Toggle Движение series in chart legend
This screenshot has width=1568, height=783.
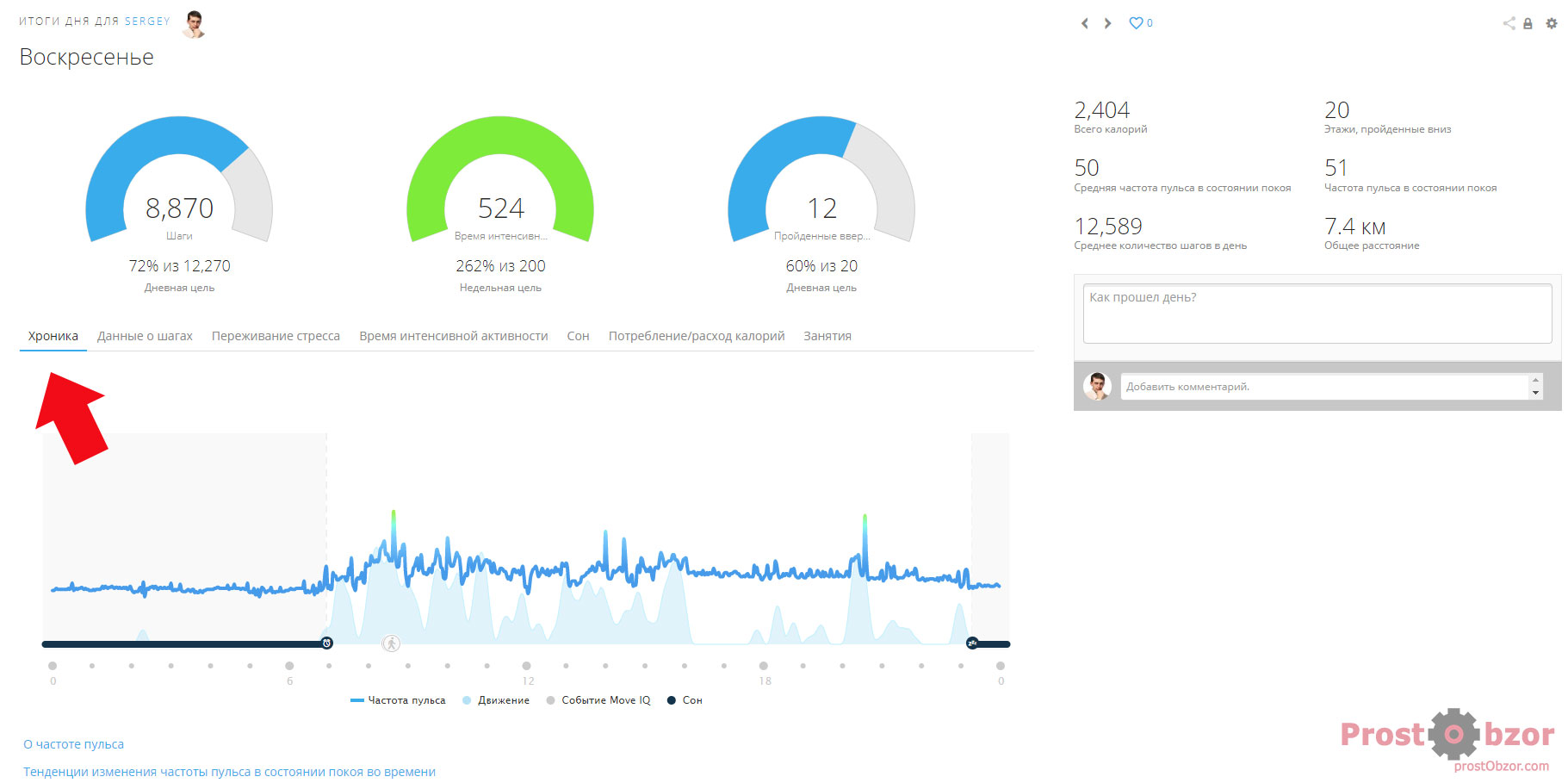pos(496,700)
